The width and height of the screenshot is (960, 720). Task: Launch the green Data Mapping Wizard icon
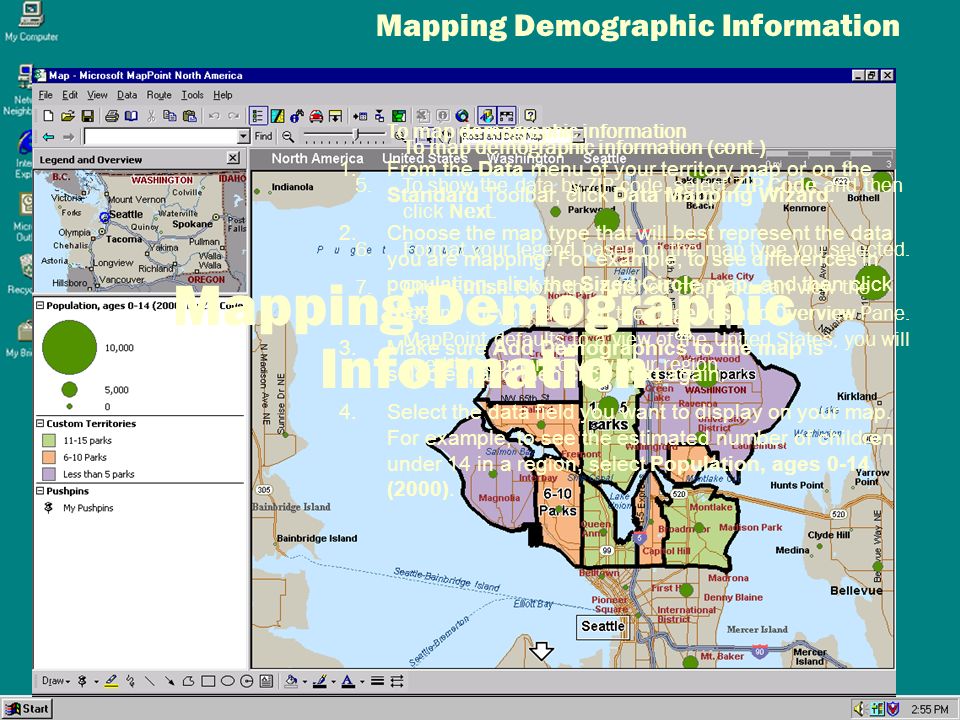399,116
